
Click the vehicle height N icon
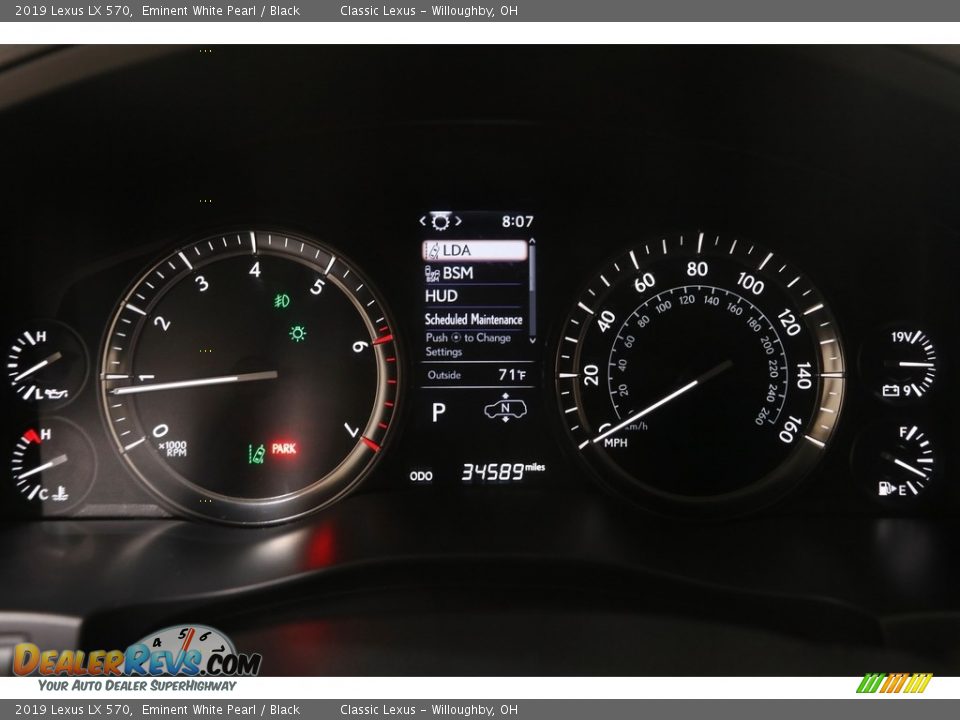pyautogui.click(x=505, y=408)
